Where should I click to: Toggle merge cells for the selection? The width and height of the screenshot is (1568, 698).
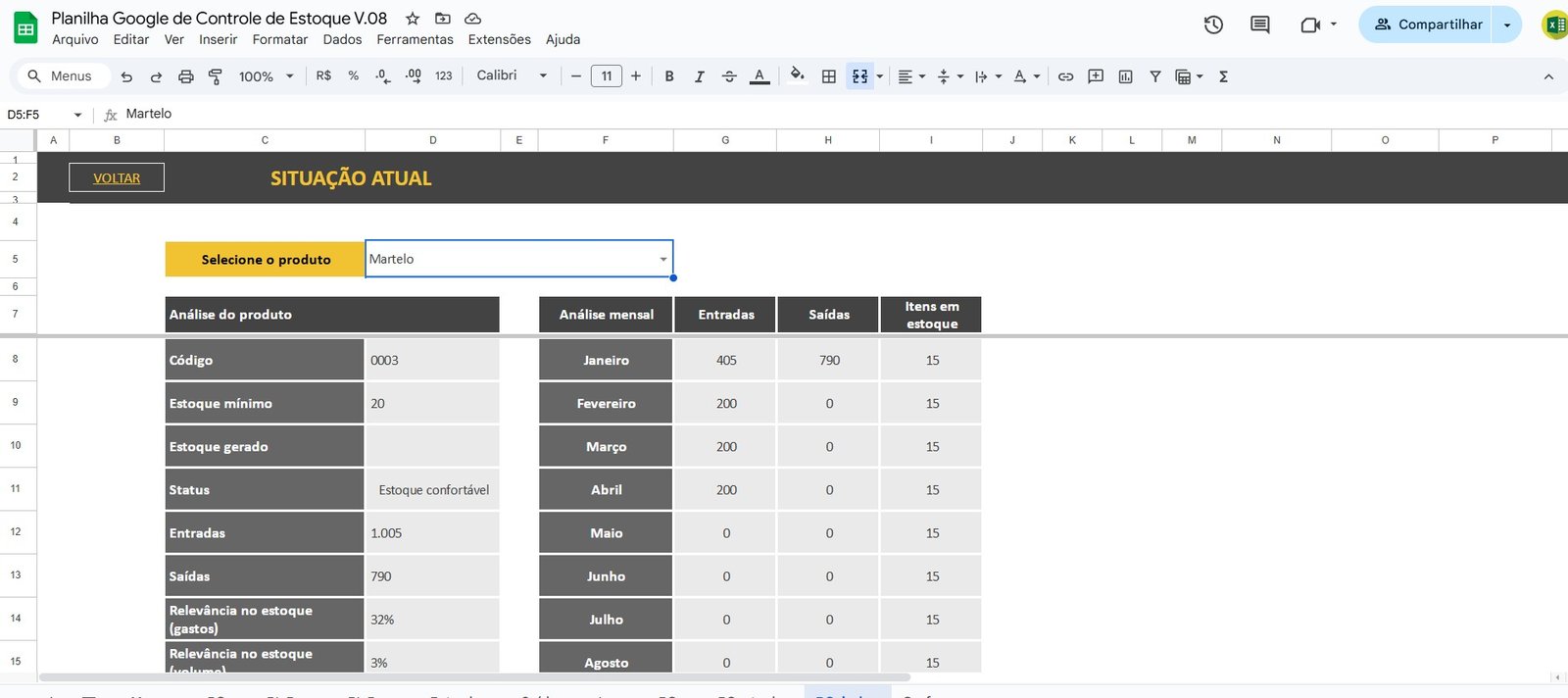[x=859, y=76]
